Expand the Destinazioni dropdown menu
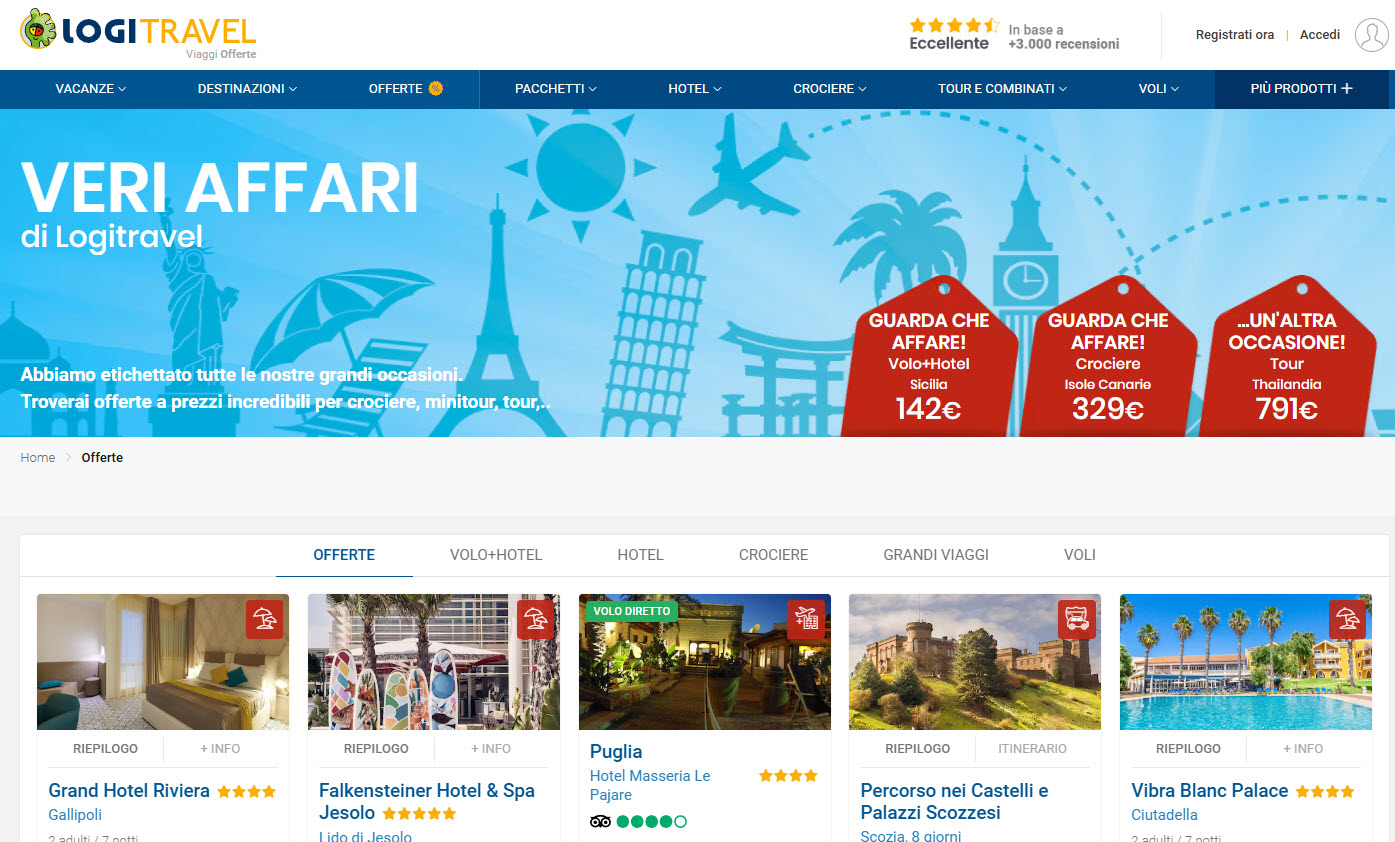 248,88
